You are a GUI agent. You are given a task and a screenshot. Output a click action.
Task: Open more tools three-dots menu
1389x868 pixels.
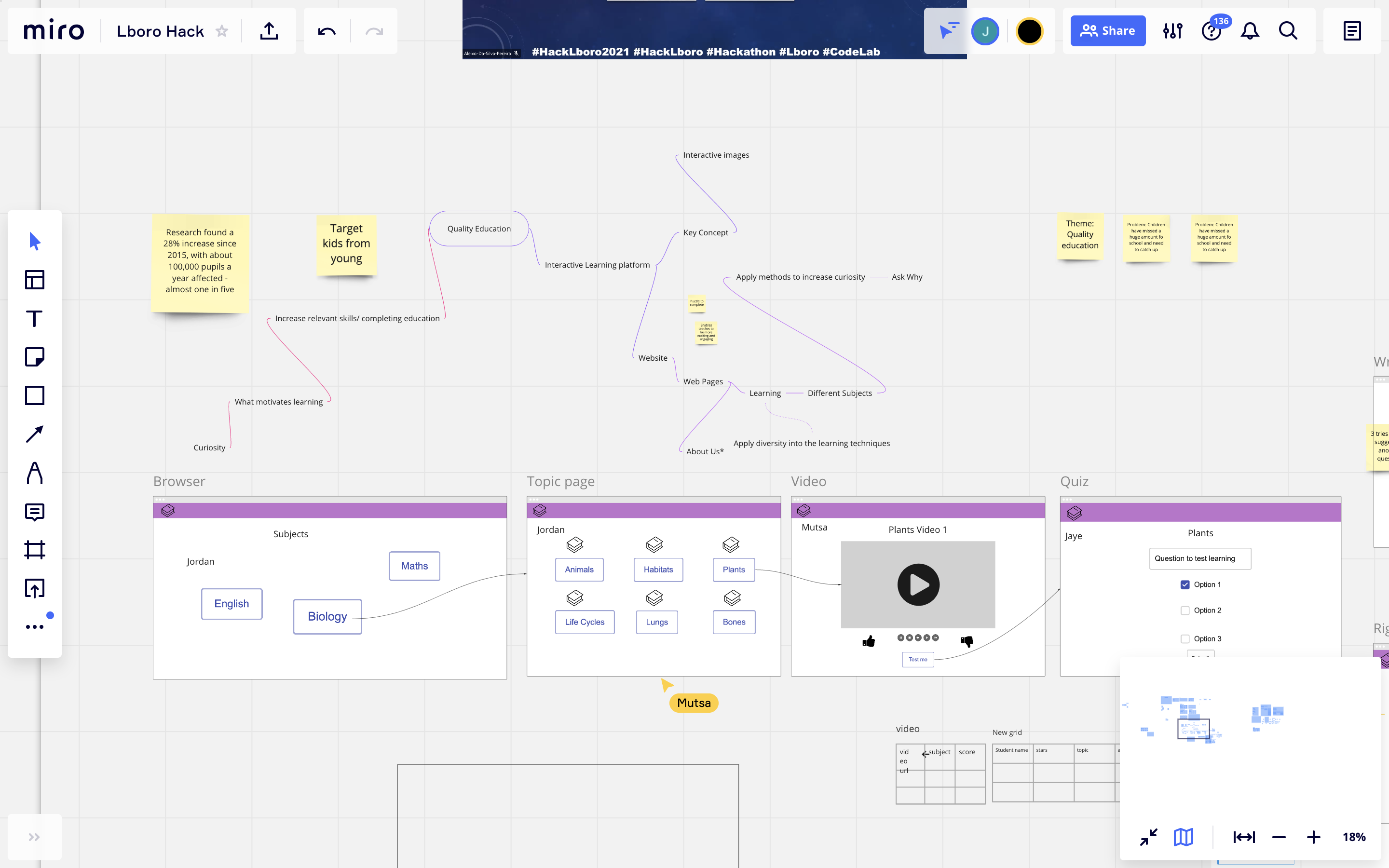coord(34,627)
